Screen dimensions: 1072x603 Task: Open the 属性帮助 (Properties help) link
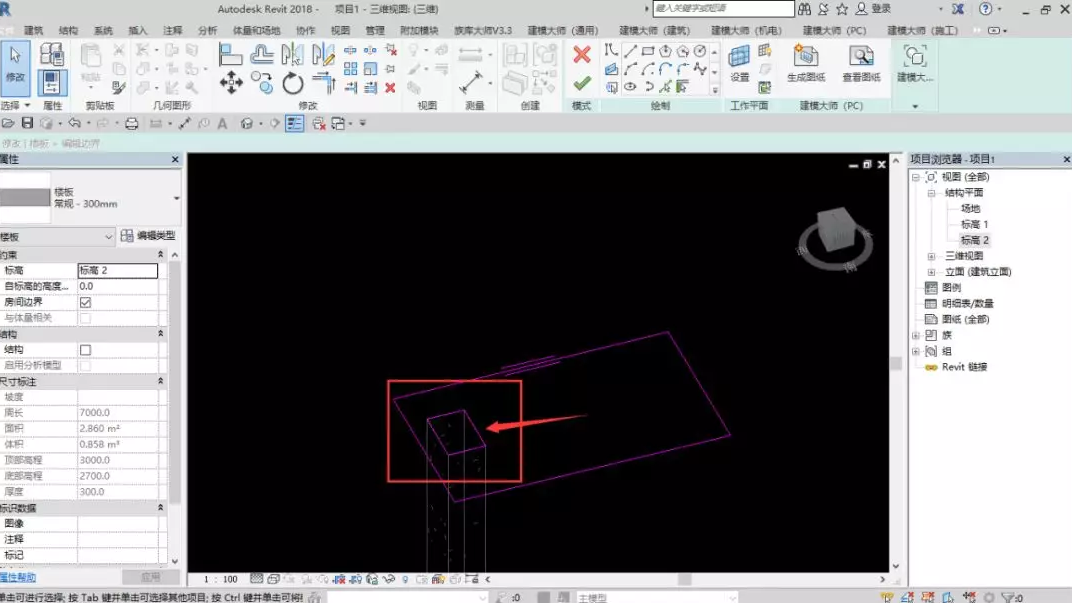coord(17,577)
